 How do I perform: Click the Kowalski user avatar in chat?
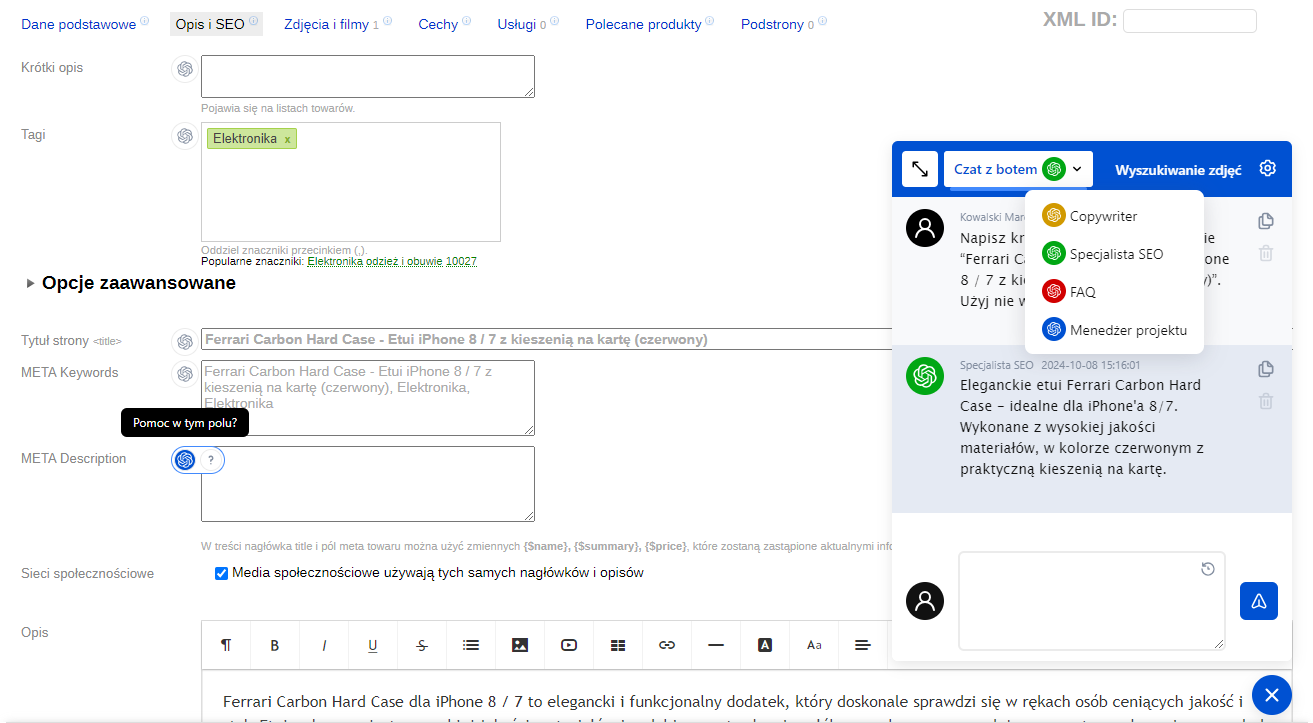pyautogui.click(x=925, y=228)
